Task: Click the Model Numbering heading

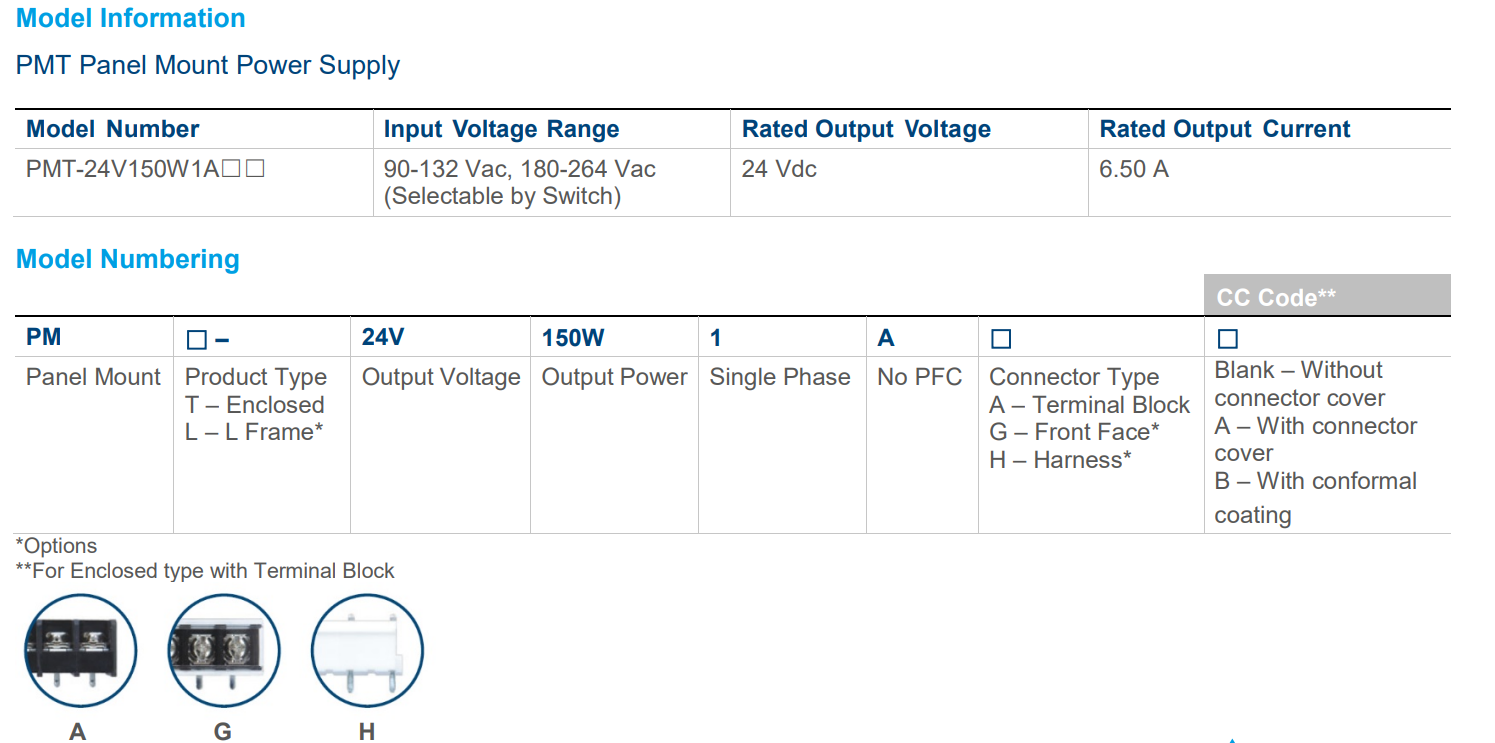Action: (128, 260)
